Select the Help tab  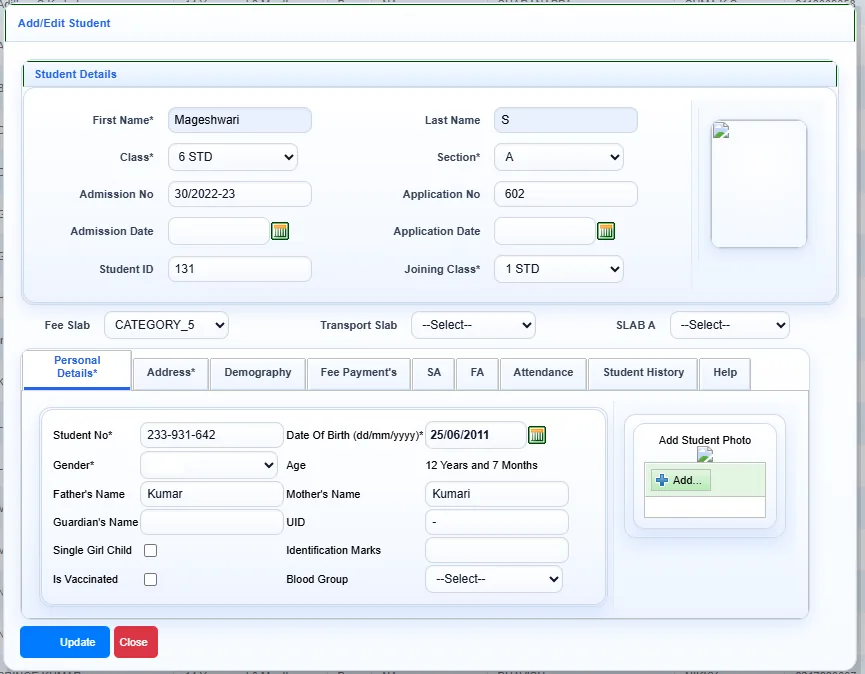tap(725, 373)
